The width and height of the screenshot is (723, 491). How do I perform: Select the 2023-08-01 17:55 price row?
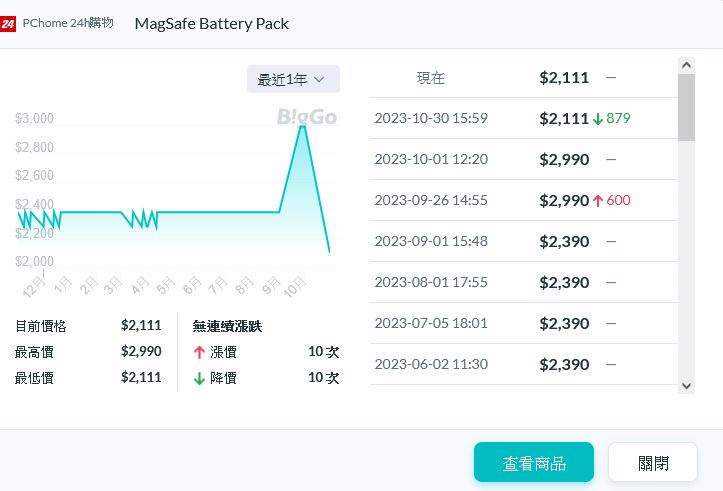520,282
